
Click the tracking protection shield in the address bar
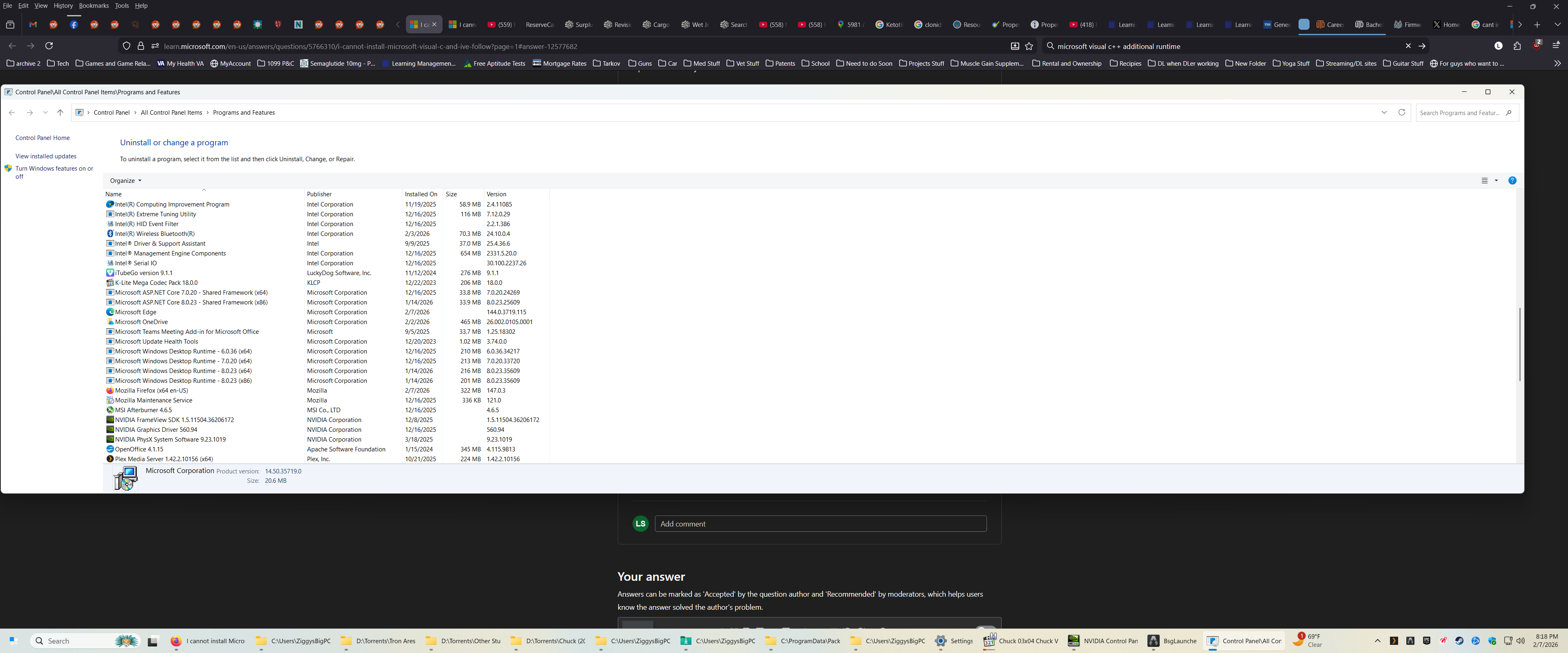(x=127, y=46)
